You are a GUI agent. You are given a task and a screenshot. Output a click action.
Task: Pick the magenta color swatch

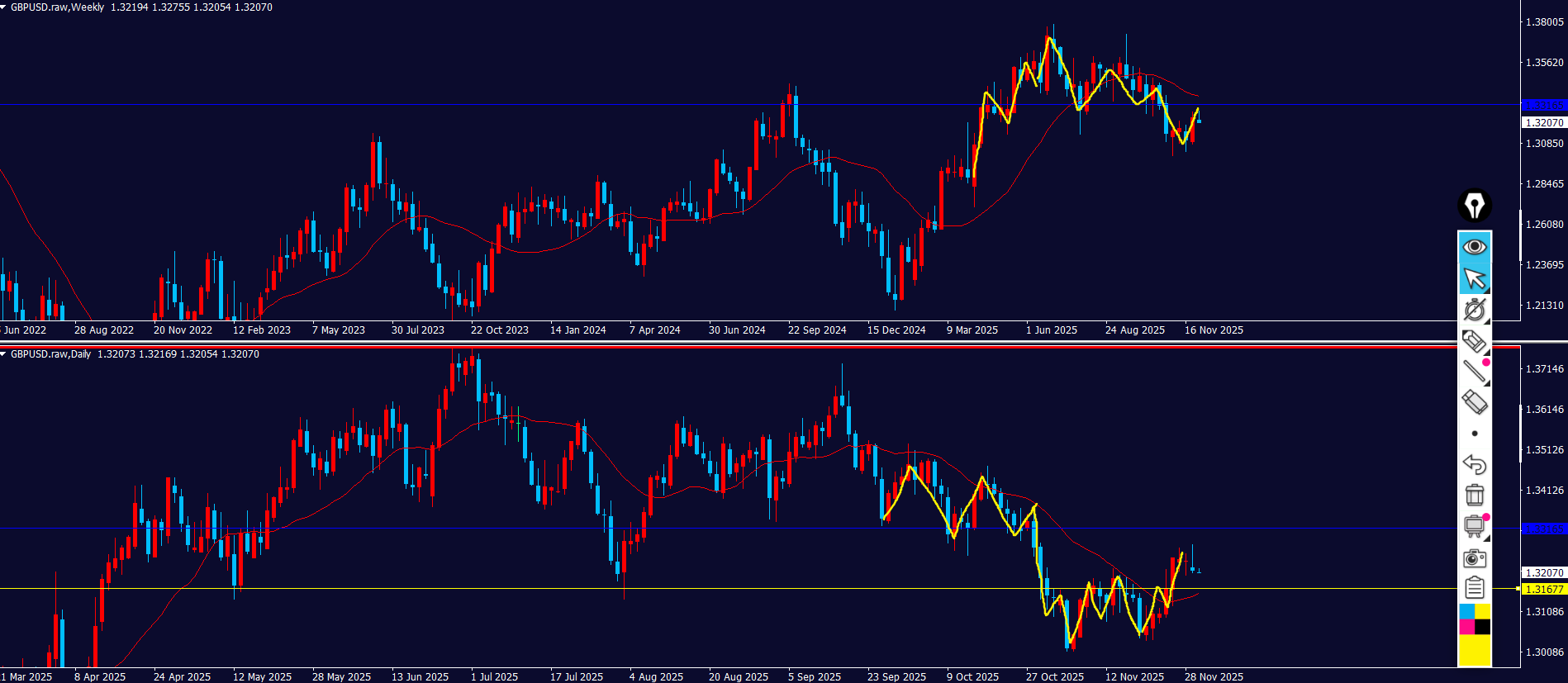tap(1466, 627)
